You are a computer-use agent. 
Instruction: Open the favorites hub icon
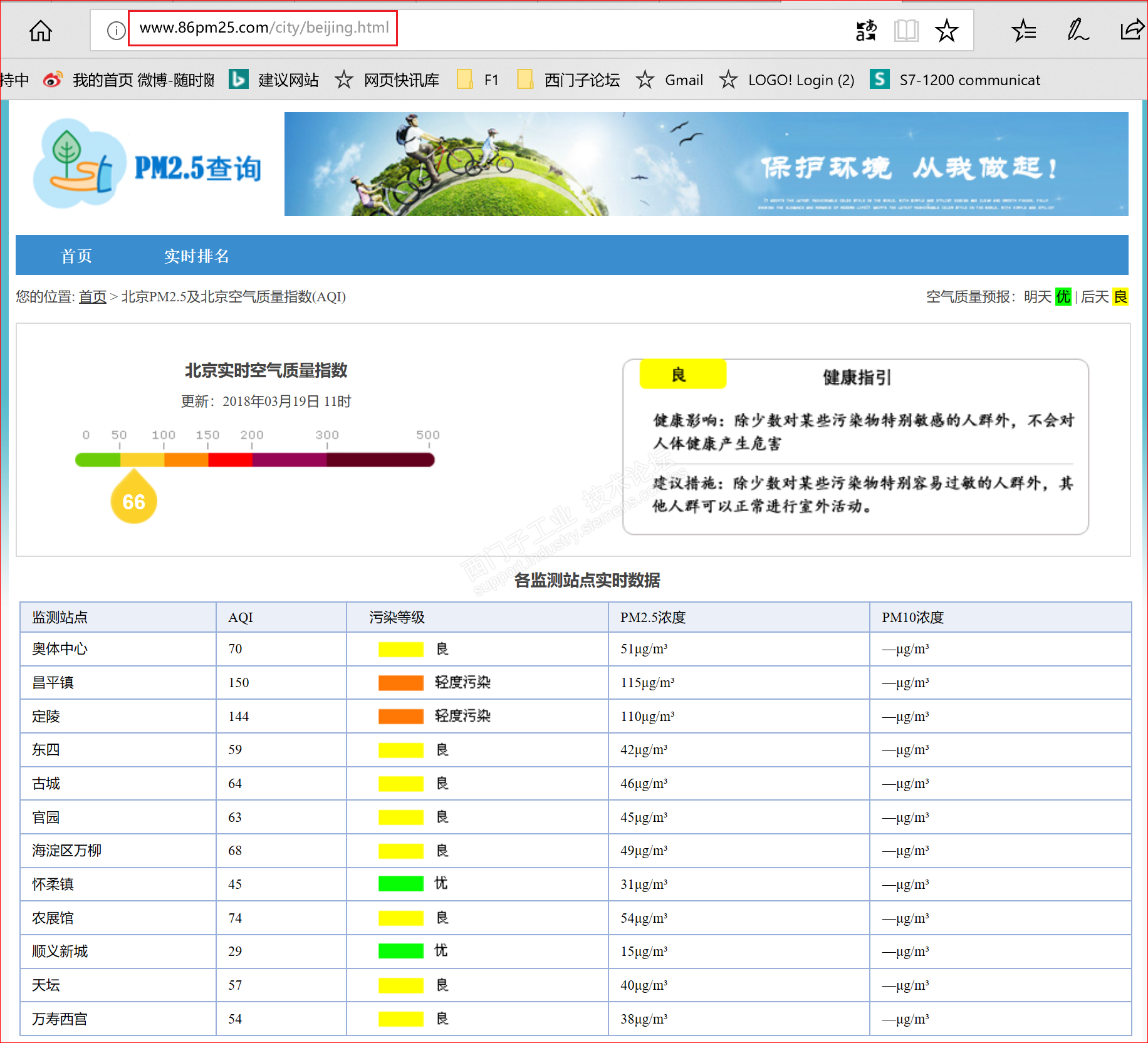(x=1024, y=30)
